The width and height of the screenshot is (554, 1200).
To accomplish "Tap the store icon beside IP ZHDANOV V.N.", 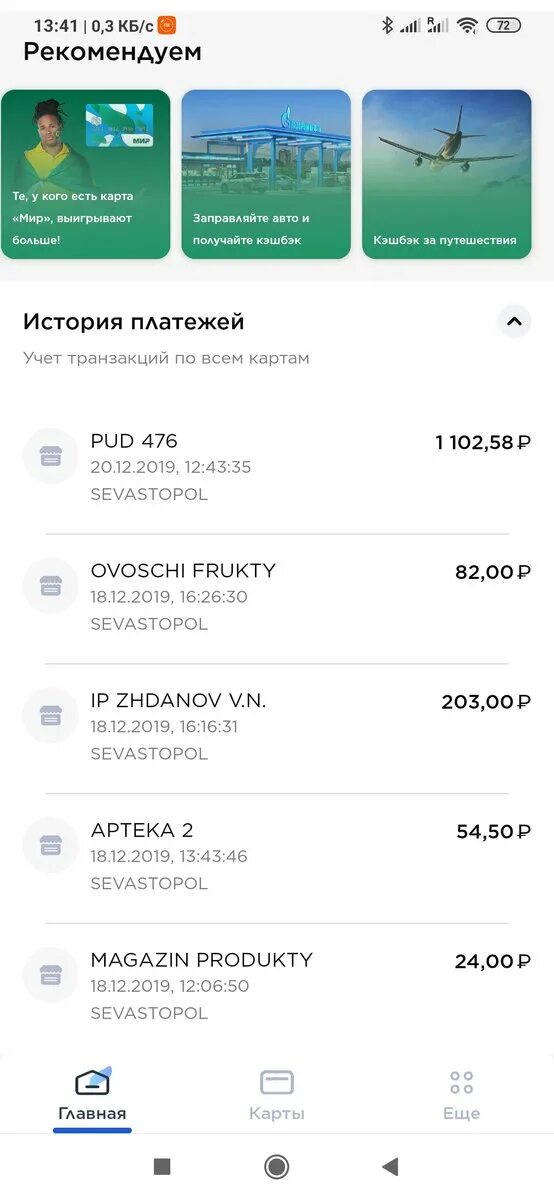I will pyautogui.click(x=50, y=716).
